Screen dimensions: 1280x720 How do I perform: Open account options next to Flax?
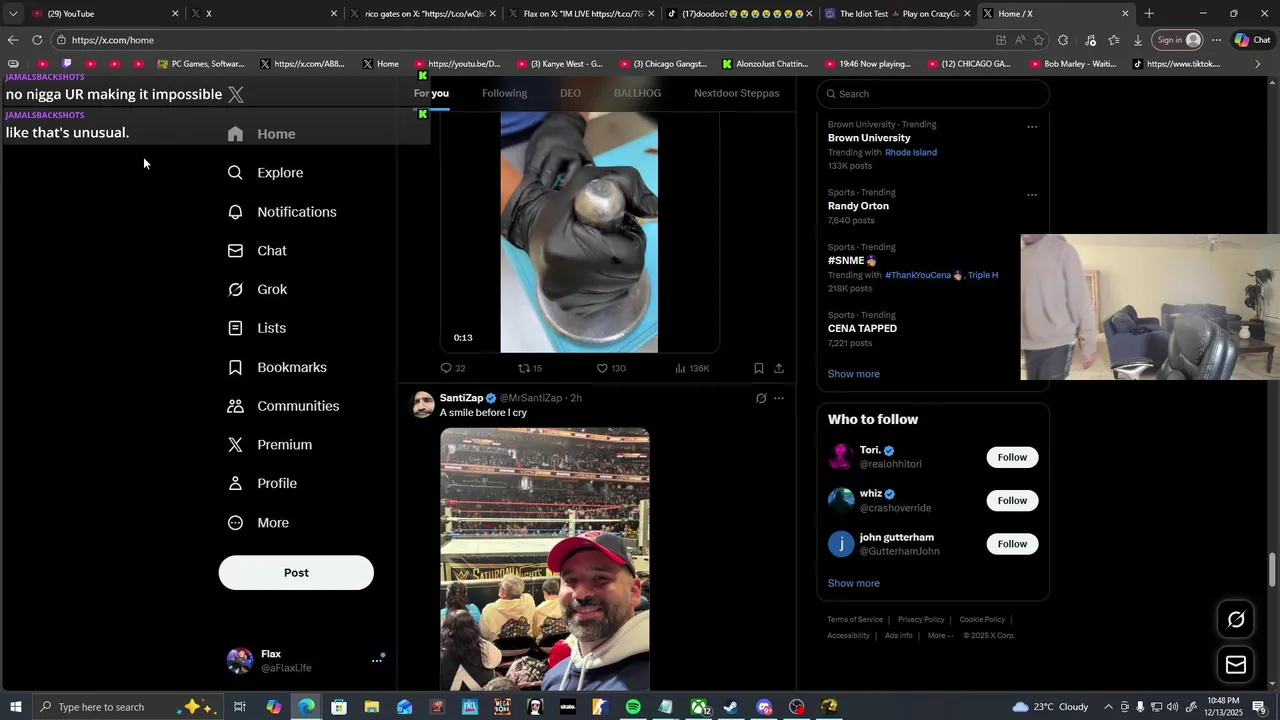[377, 660]
